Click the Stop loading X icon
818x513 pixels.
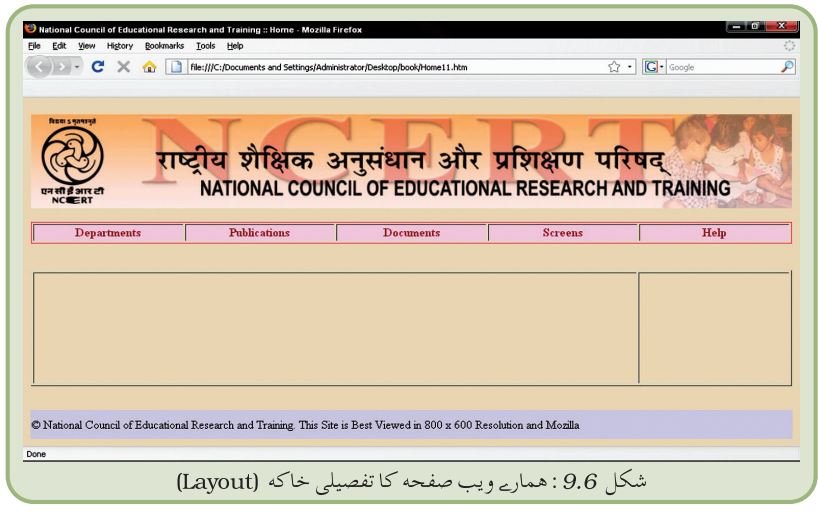coord(124,66)
